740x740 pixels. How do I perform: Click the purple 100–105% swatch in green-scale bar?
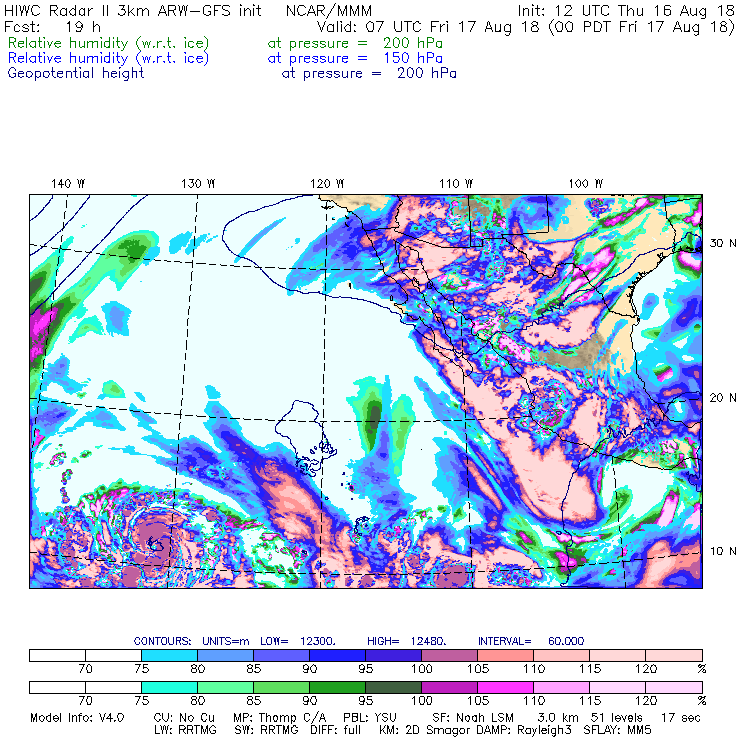tap(449, 687)
